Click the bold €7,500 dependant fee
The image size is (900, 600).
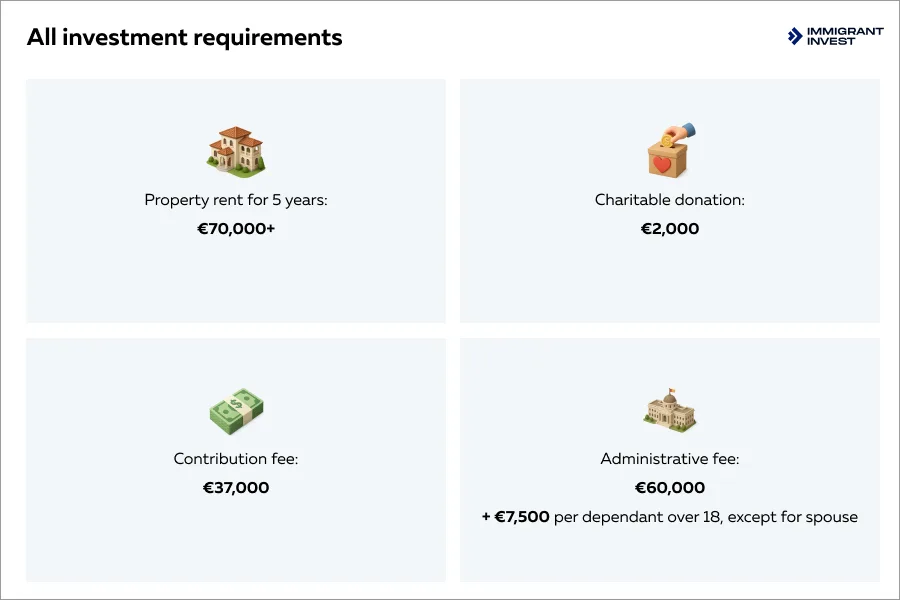(x=522, y=517)
